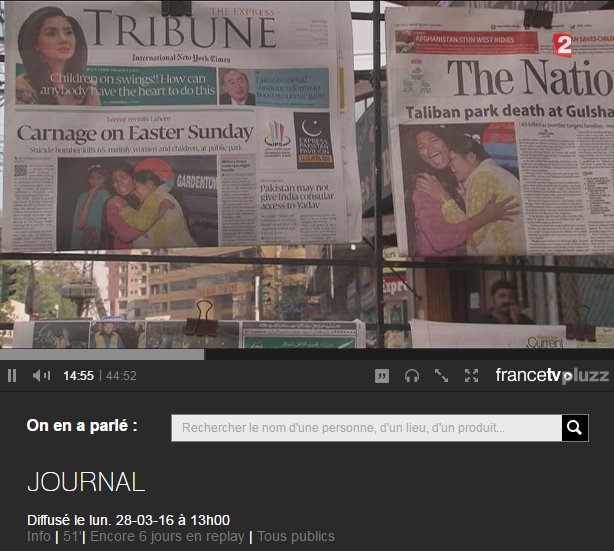Screen dimensions: 614x551
Task: Enter fullscreen mode with the four-corner icon
Action: (471, 376)
